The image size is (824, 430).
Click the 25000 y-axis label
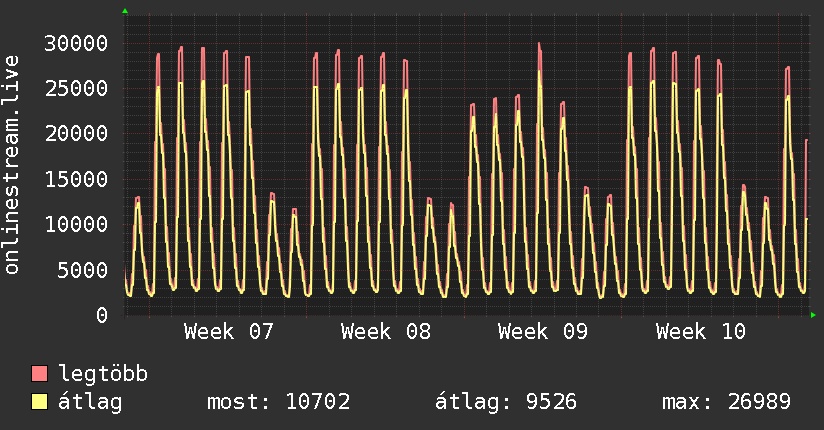click(x=76, y=88)
